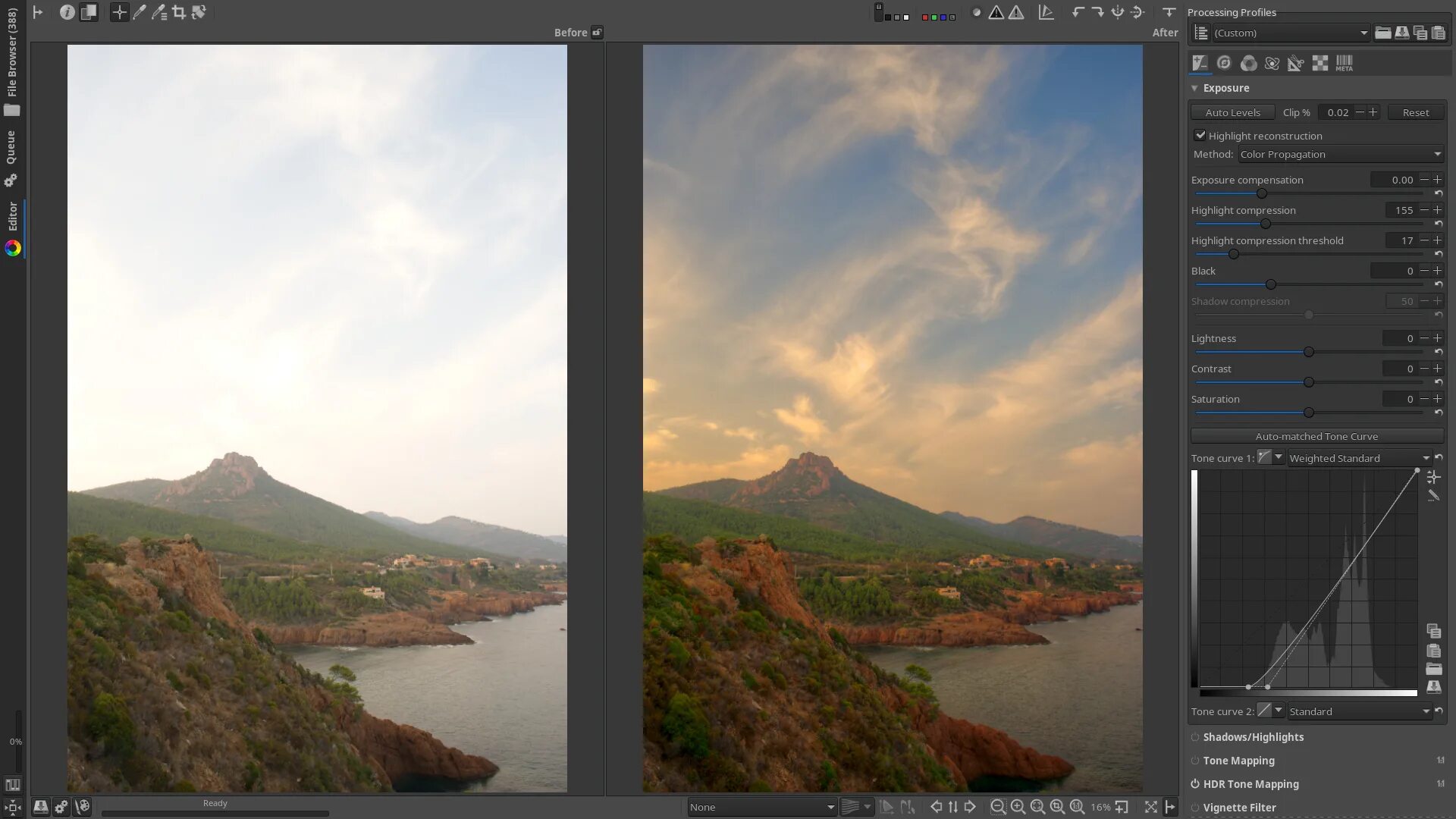Enable HDR Tone Mapping option
The height and width of the screenshot is (819, 1456).
click(1196, 783)
